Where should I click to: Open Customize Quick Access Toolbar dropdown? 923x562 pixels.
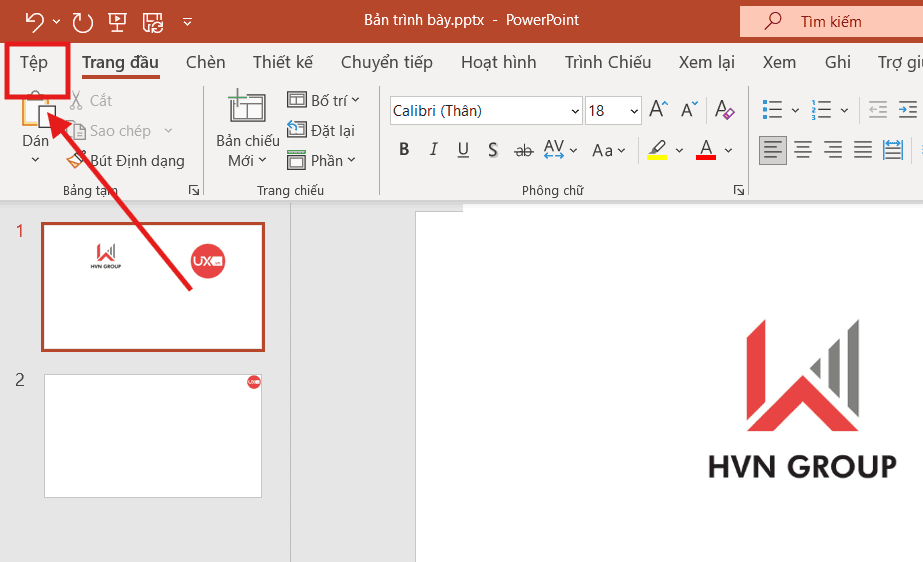click(x=187, y=22)
